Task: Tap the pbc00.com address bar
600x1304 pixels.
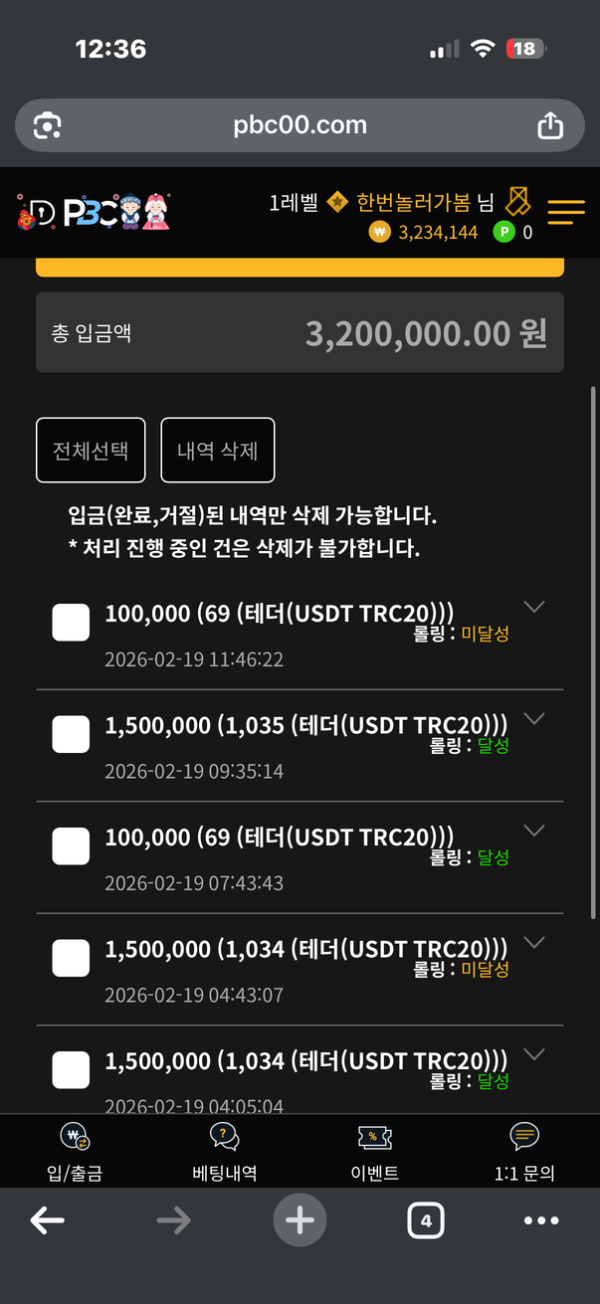Action: (300, 126)
